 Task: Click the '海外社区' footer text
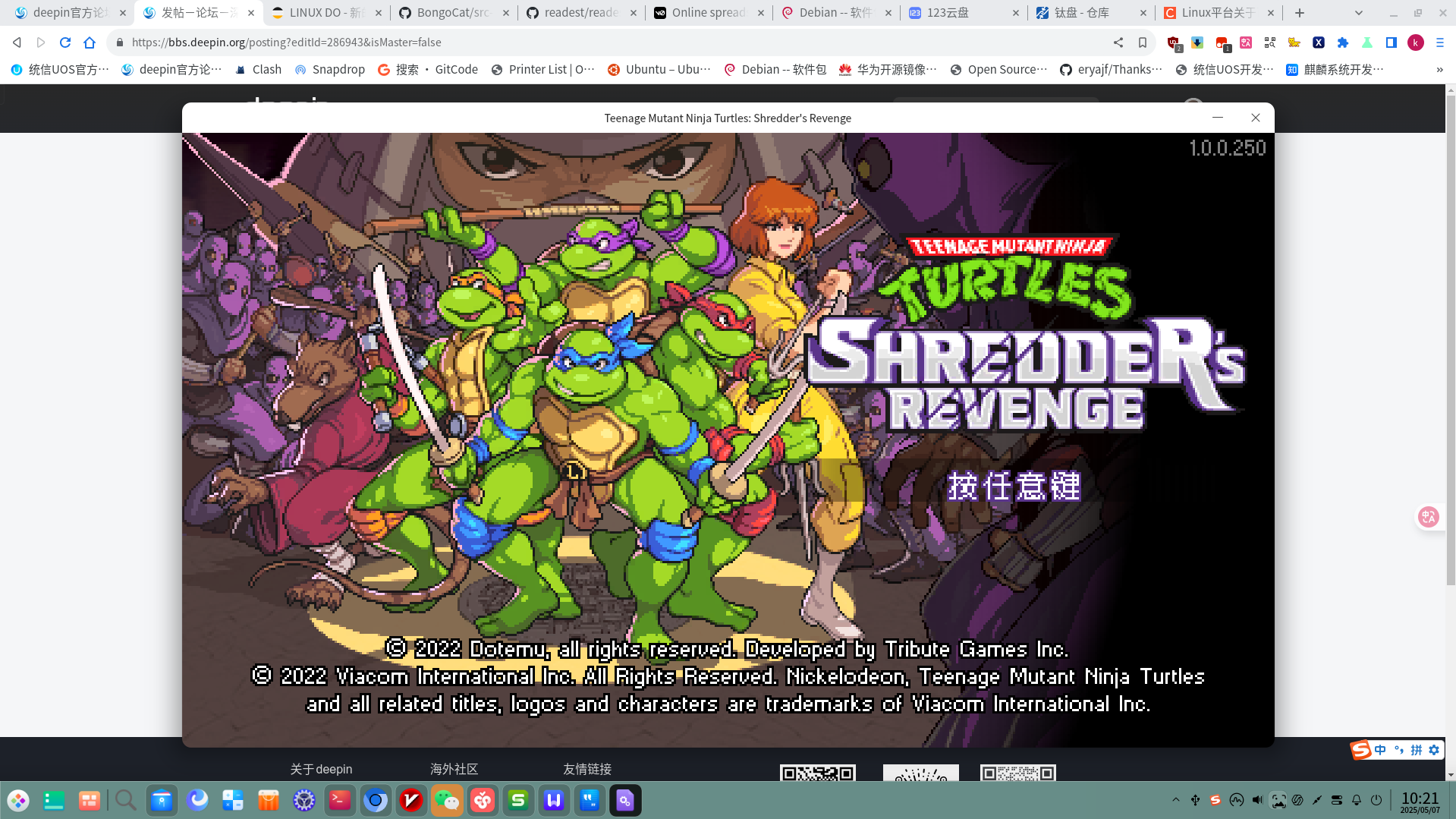(454, 769)
